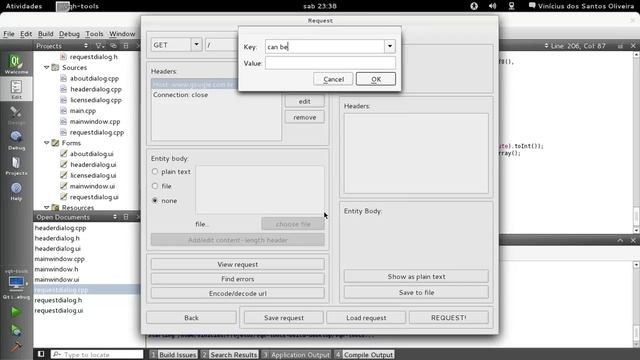Open the Edit menu

tap(26, 34)
